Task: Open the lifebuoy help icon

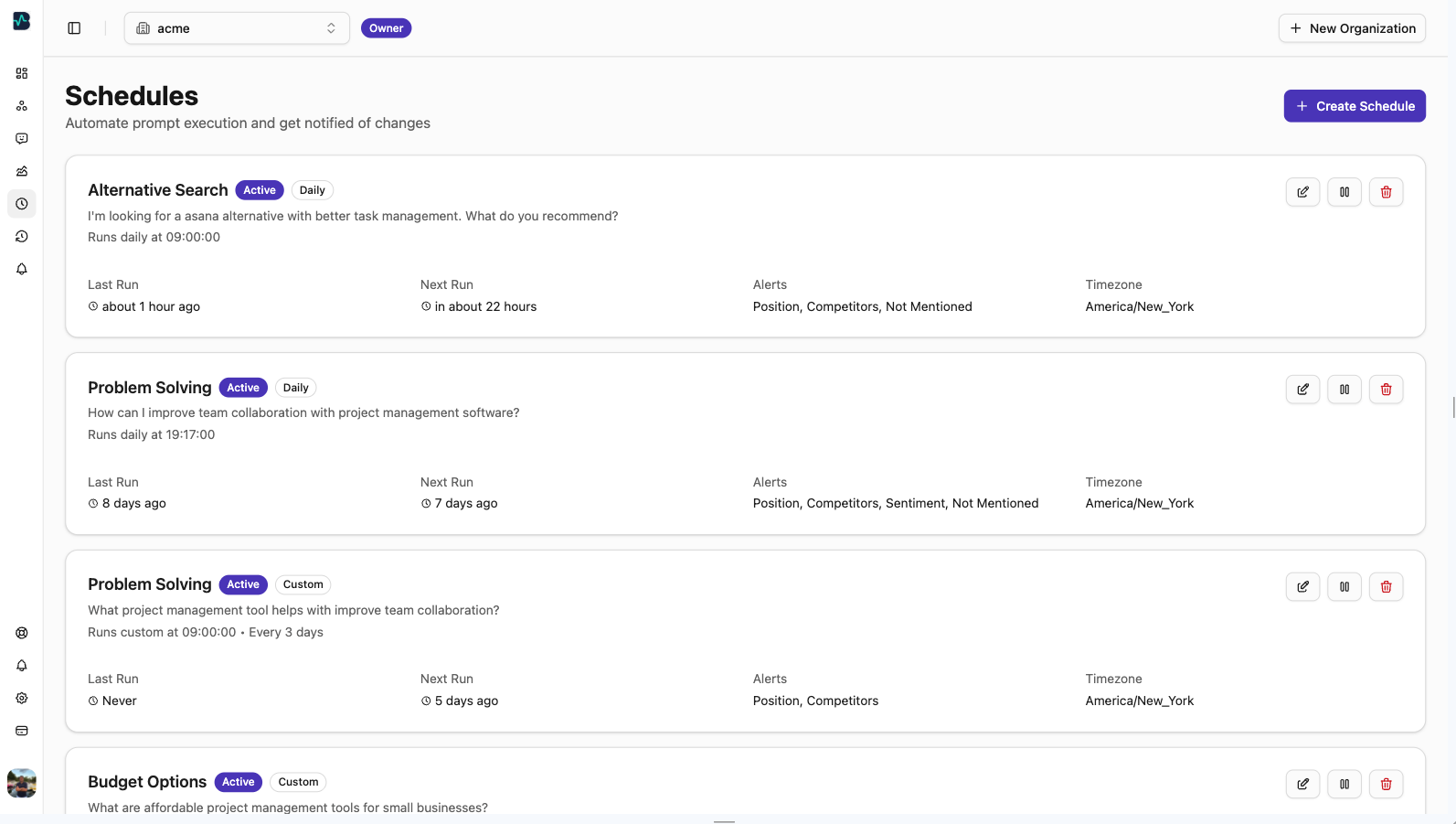Action: pos(22,633)
